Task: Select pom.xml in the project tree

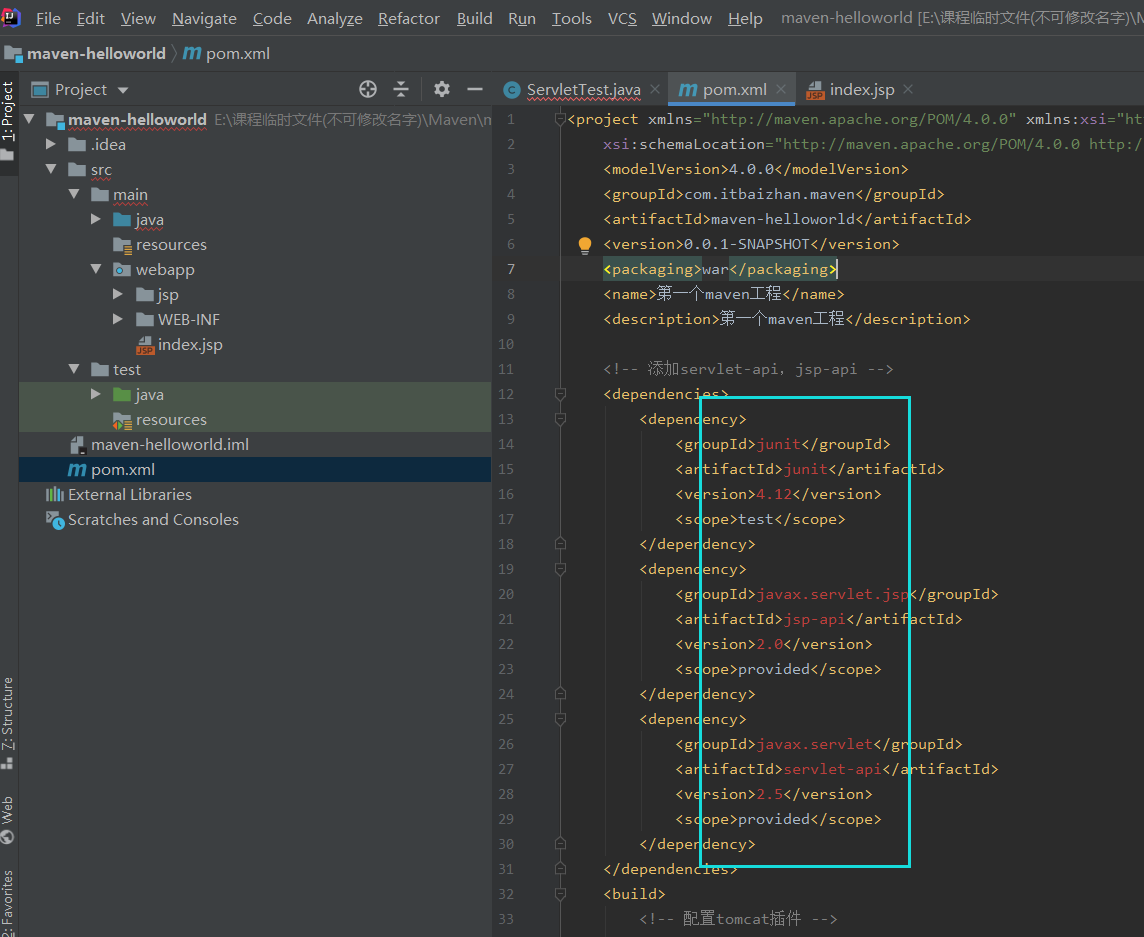Action: [x=255, y=470]
